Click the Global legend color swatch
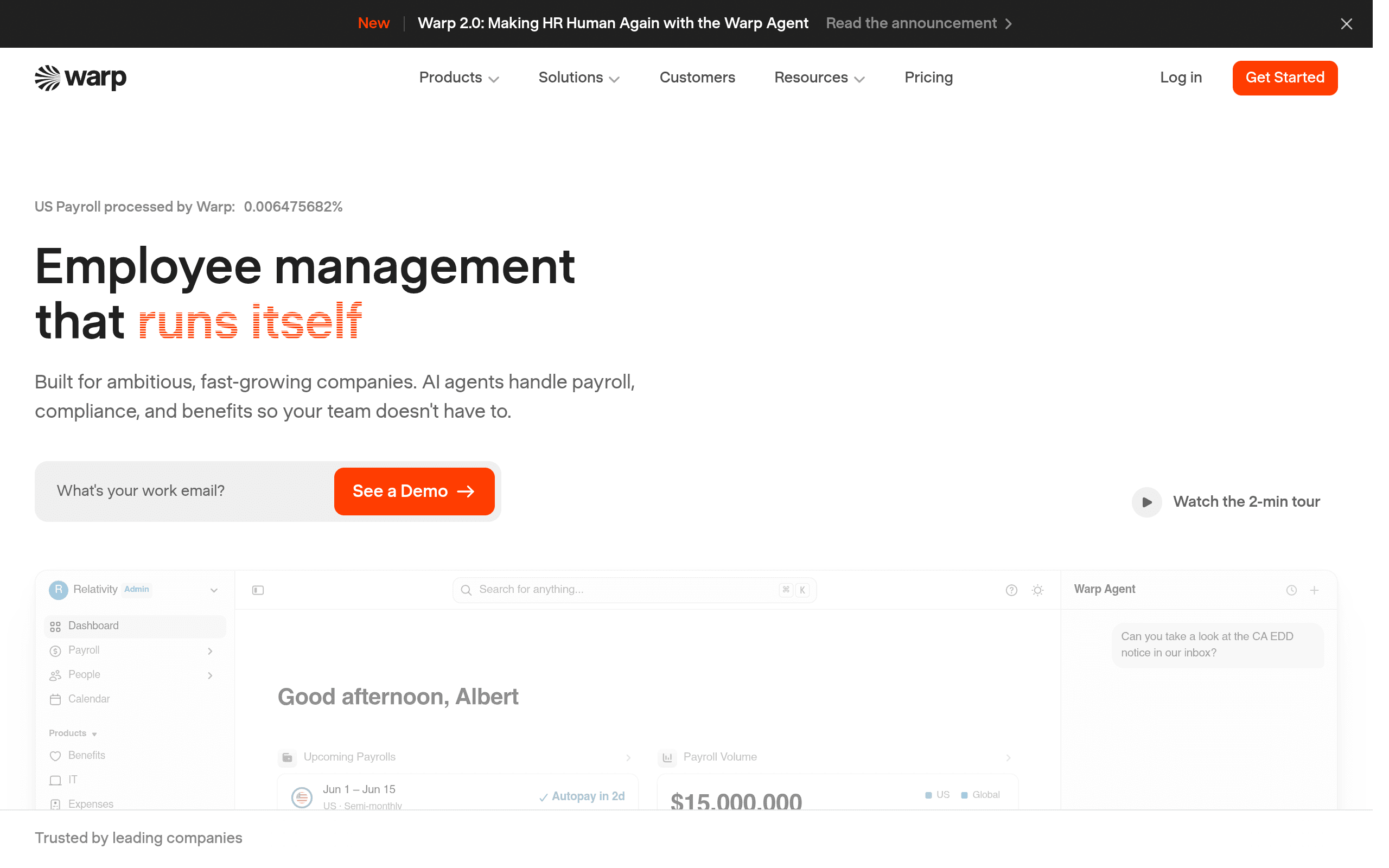 (x=964, y=795)
